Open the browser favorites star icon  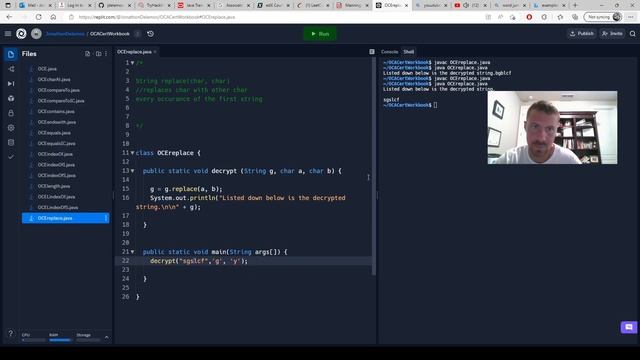[x=560, y=17]
